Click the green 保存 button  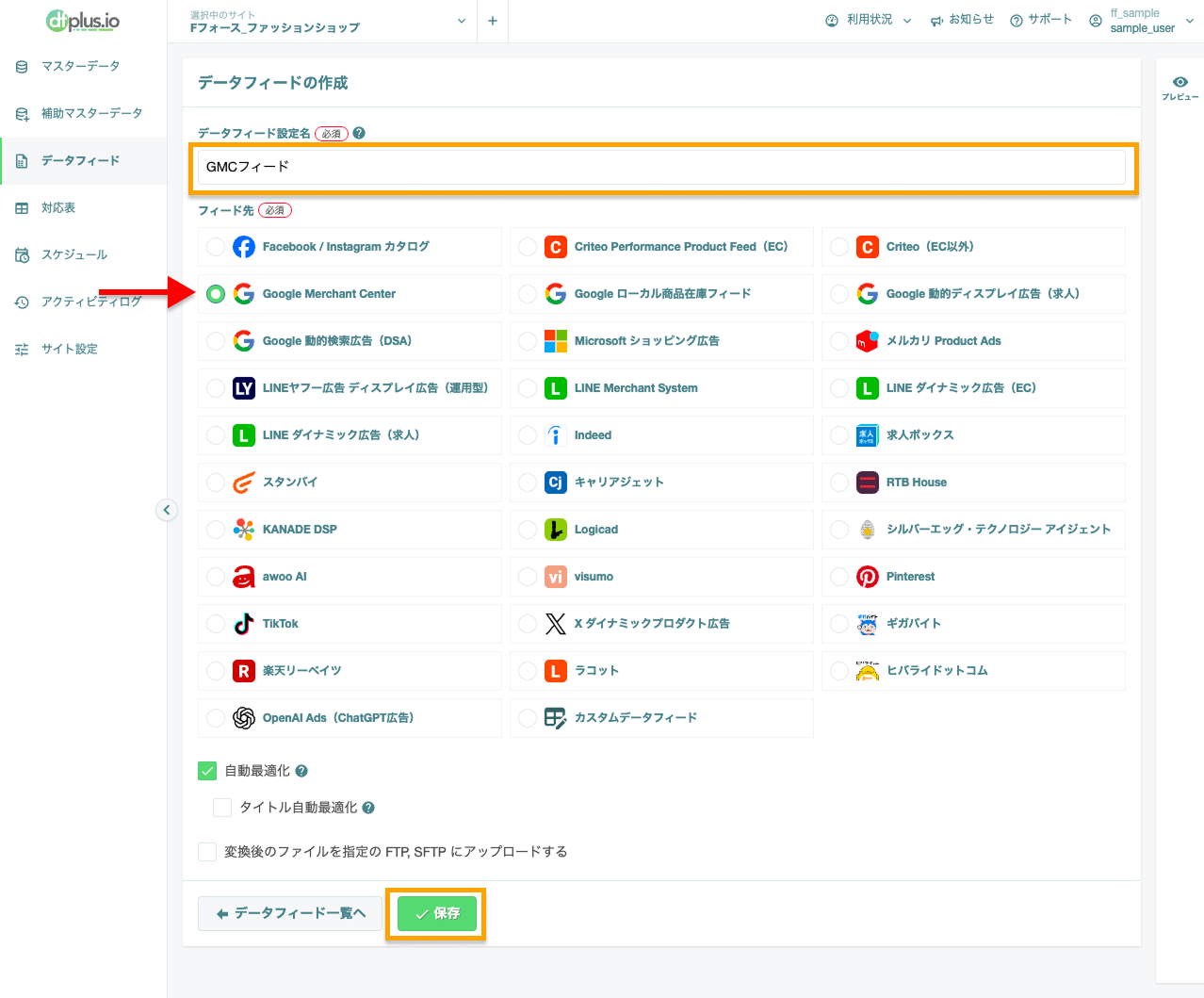(x=436, y=913)
